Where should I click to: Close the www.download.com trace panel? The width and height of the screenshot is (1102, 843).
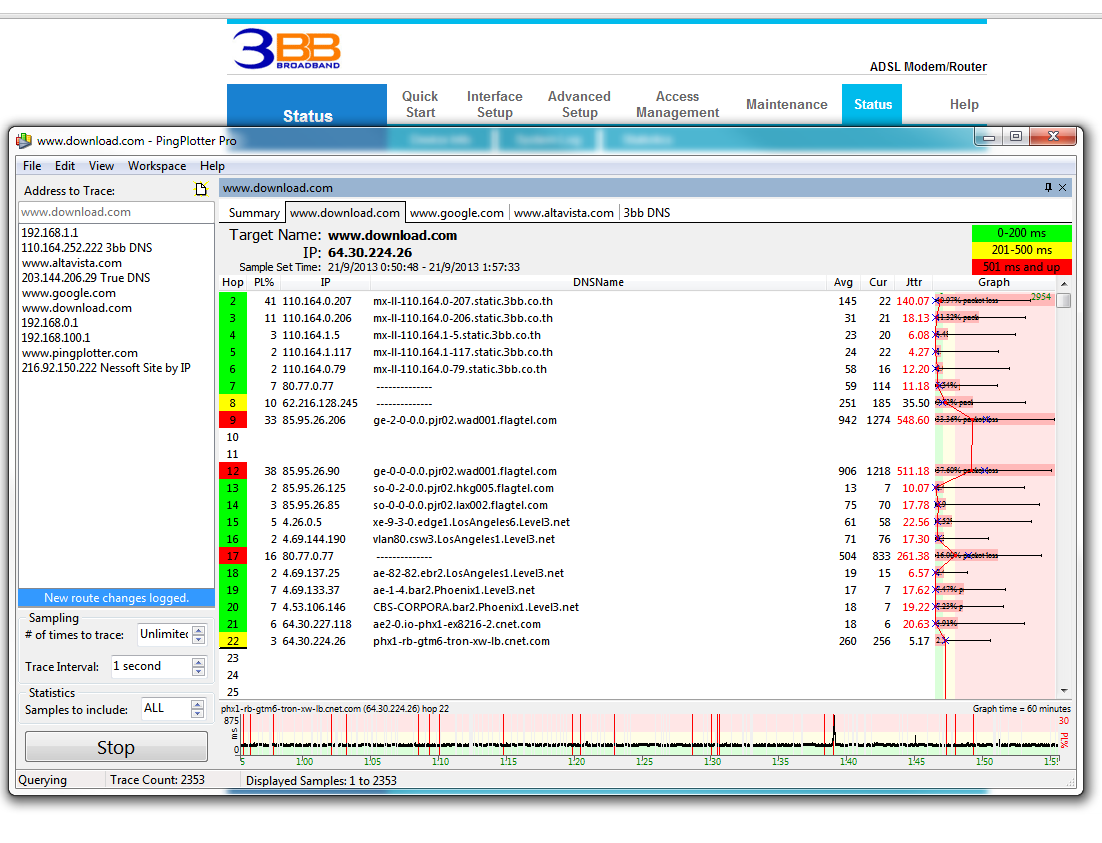coord(1063,187)
